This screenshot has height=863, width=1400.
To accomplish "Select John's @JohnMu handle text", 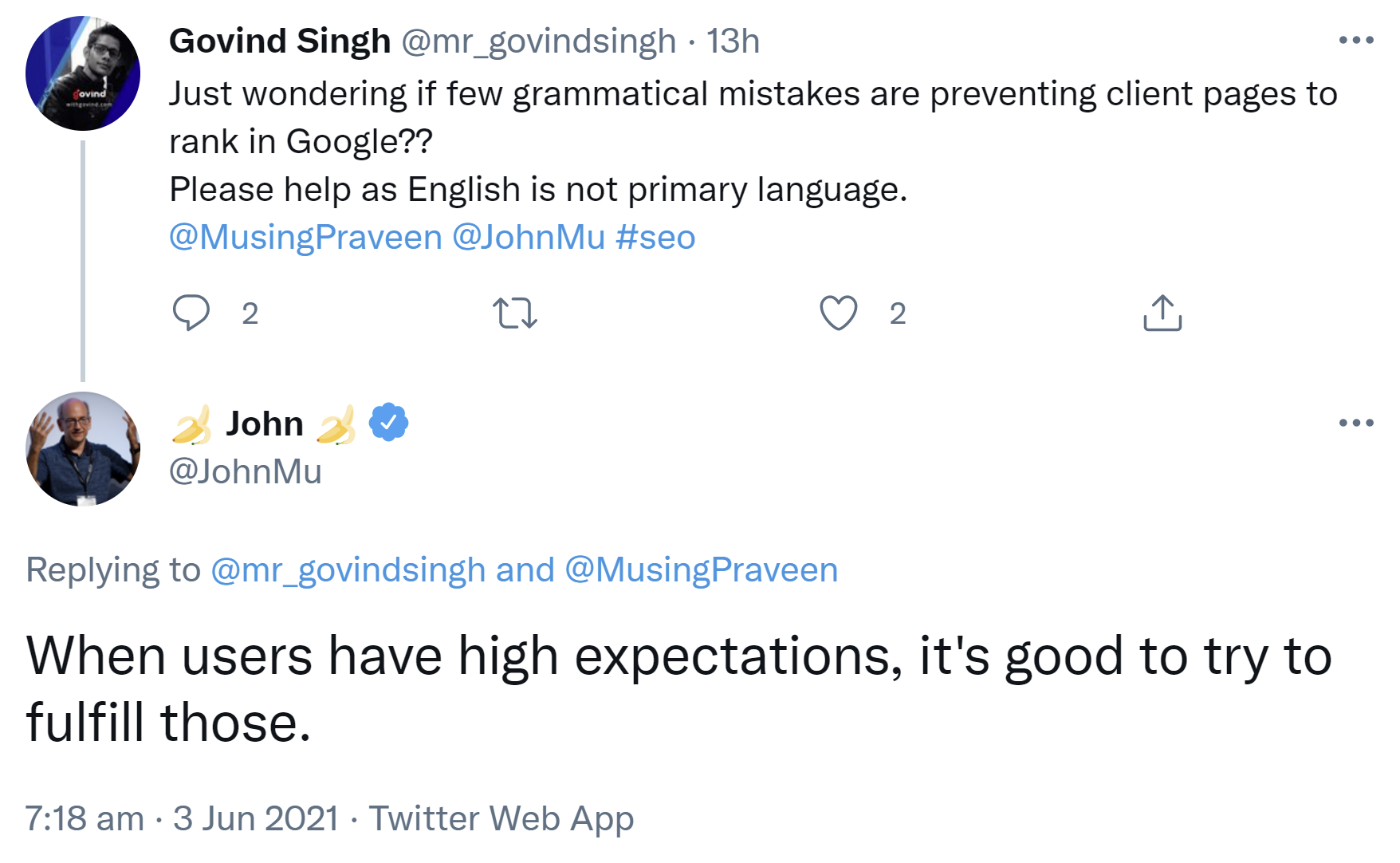I will tap(244, 471).
